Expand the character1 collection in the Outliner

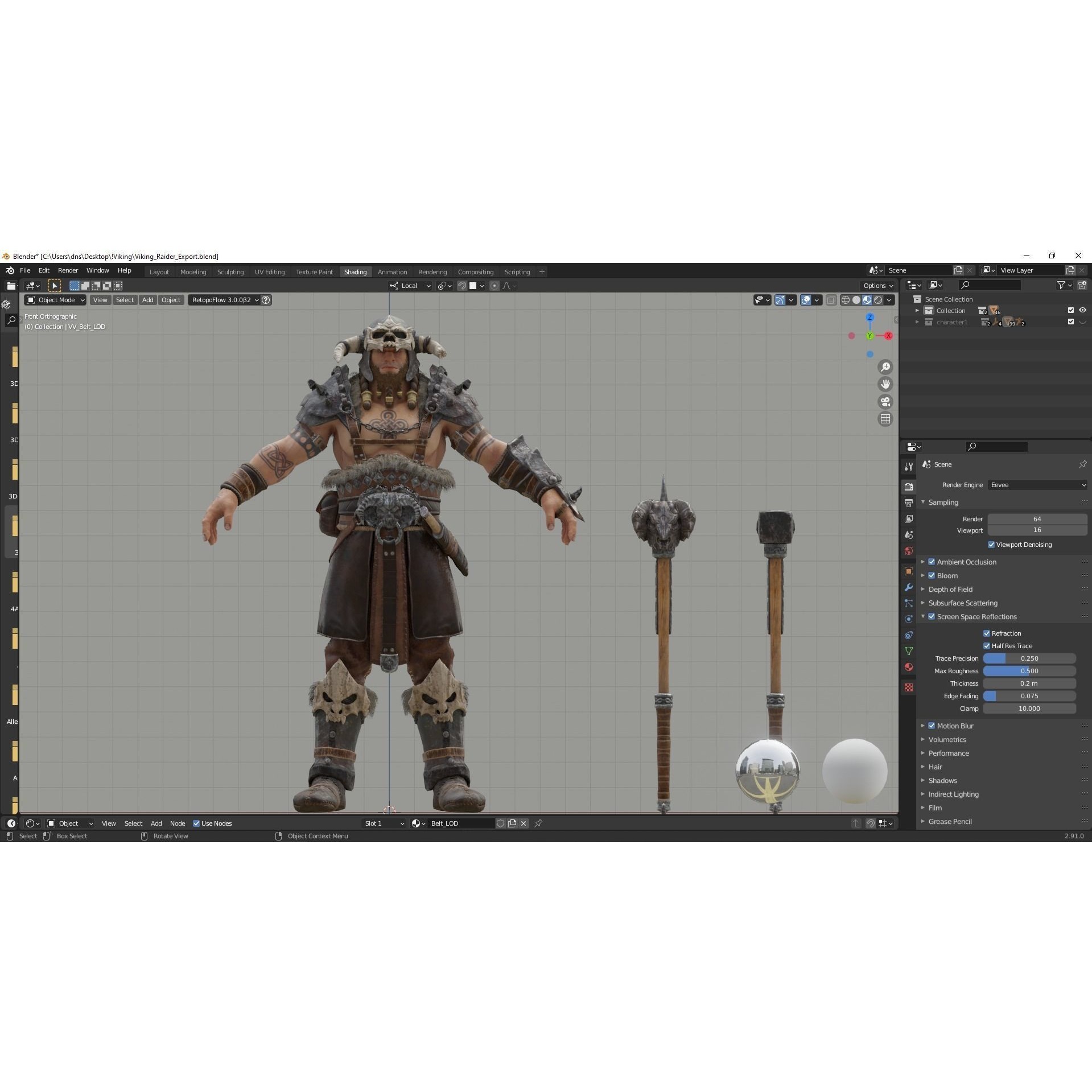click(x=917, y=322)
